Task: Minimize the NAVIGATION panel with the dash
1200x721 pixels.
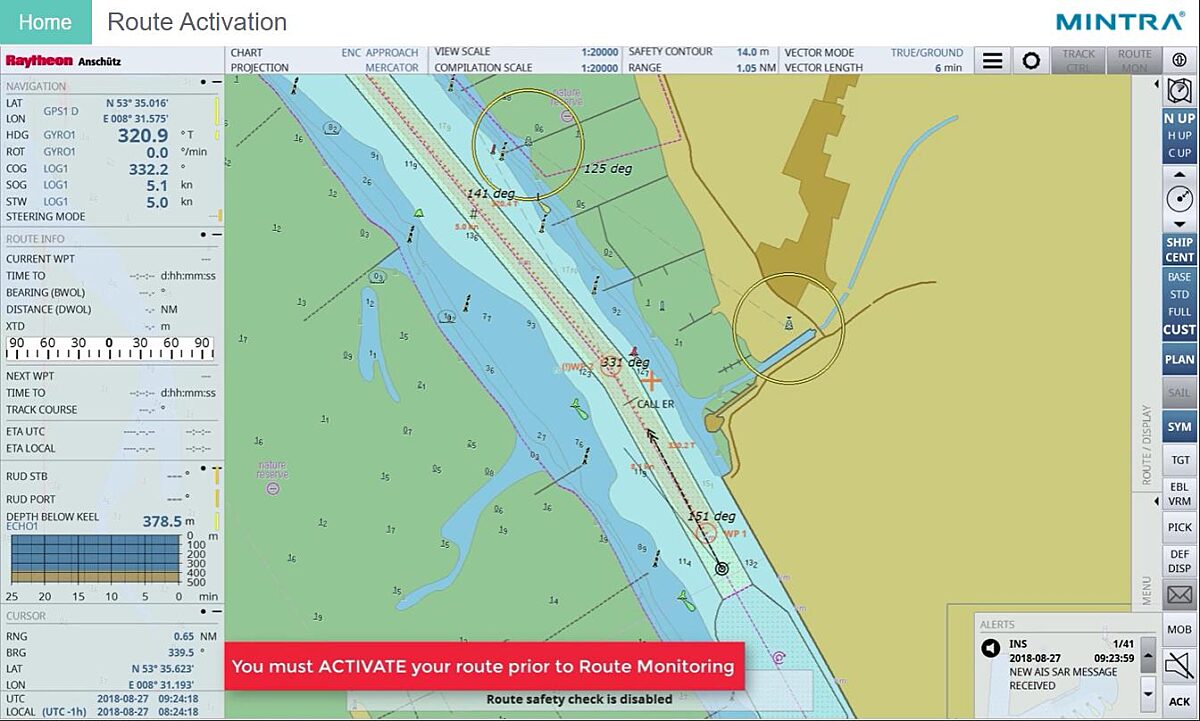Action: coord(217,82)
